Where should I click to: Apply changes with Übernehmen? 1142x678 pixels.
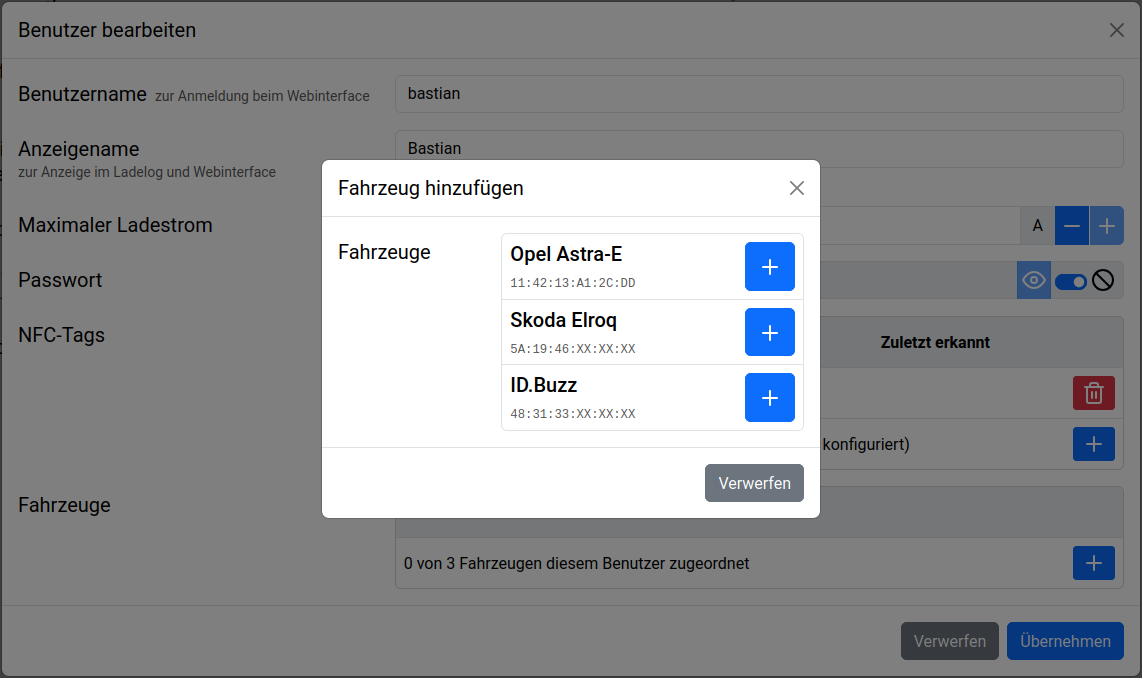click(x=1065, y=641)
